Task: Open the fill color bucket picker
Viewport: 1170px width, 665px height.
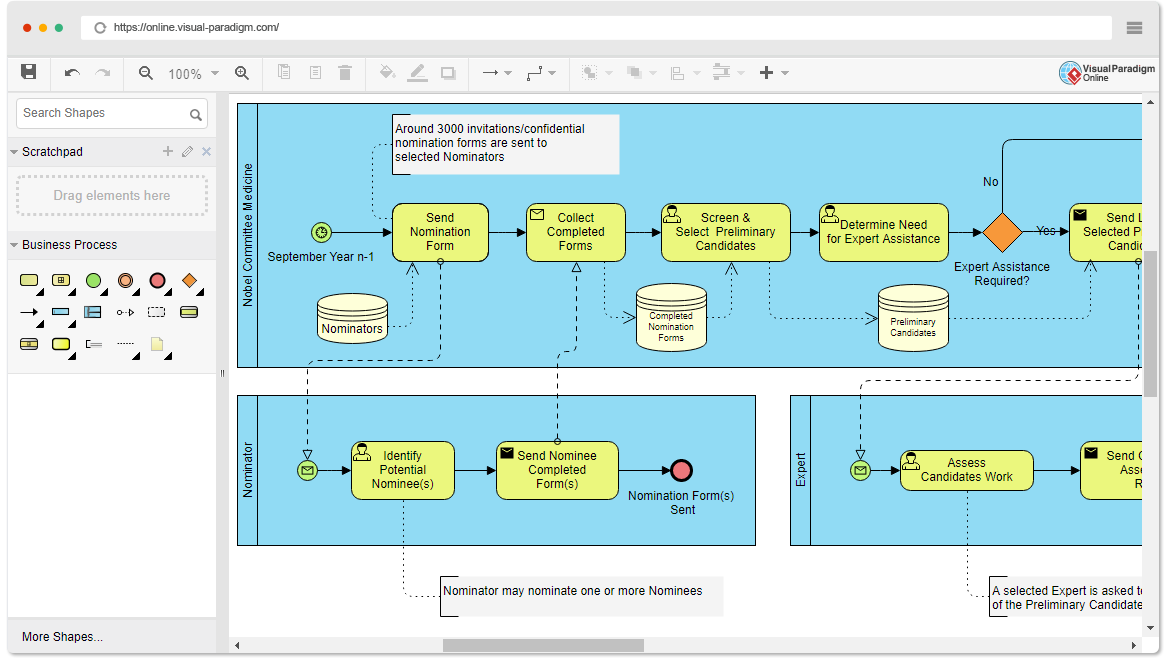Action: click(387, 72)
